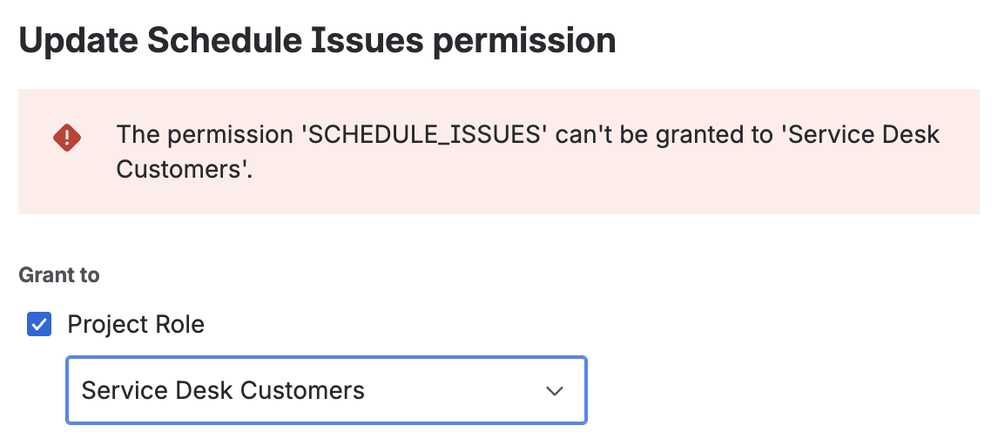Screen dimensions: 998x446
Task: Open the Service Desk Customers dropdown
Action: pos(327,390)
